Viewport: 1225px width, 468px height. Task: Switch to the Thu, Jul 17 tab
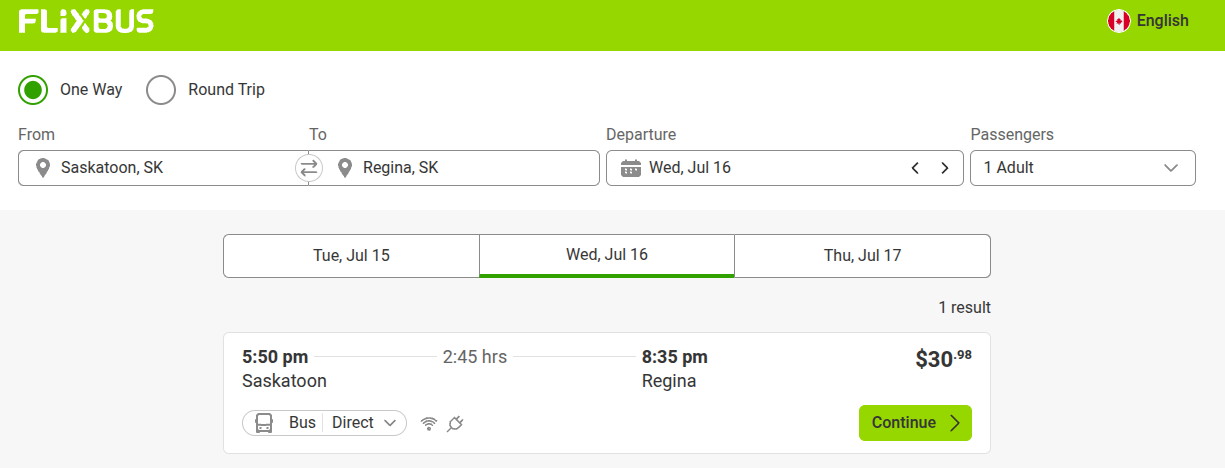[862, 256]
